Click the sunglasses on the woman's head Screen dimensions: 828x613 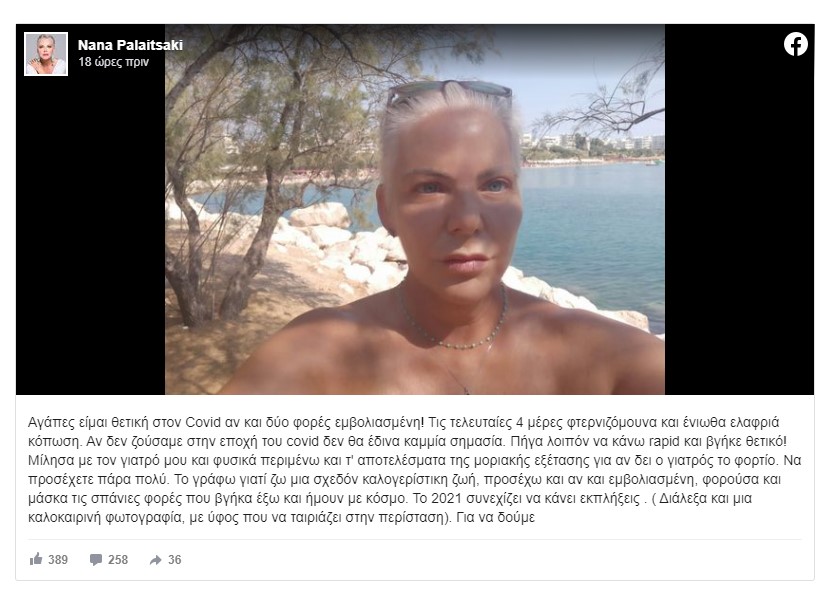pyautogui.click(x=449, y=91)
